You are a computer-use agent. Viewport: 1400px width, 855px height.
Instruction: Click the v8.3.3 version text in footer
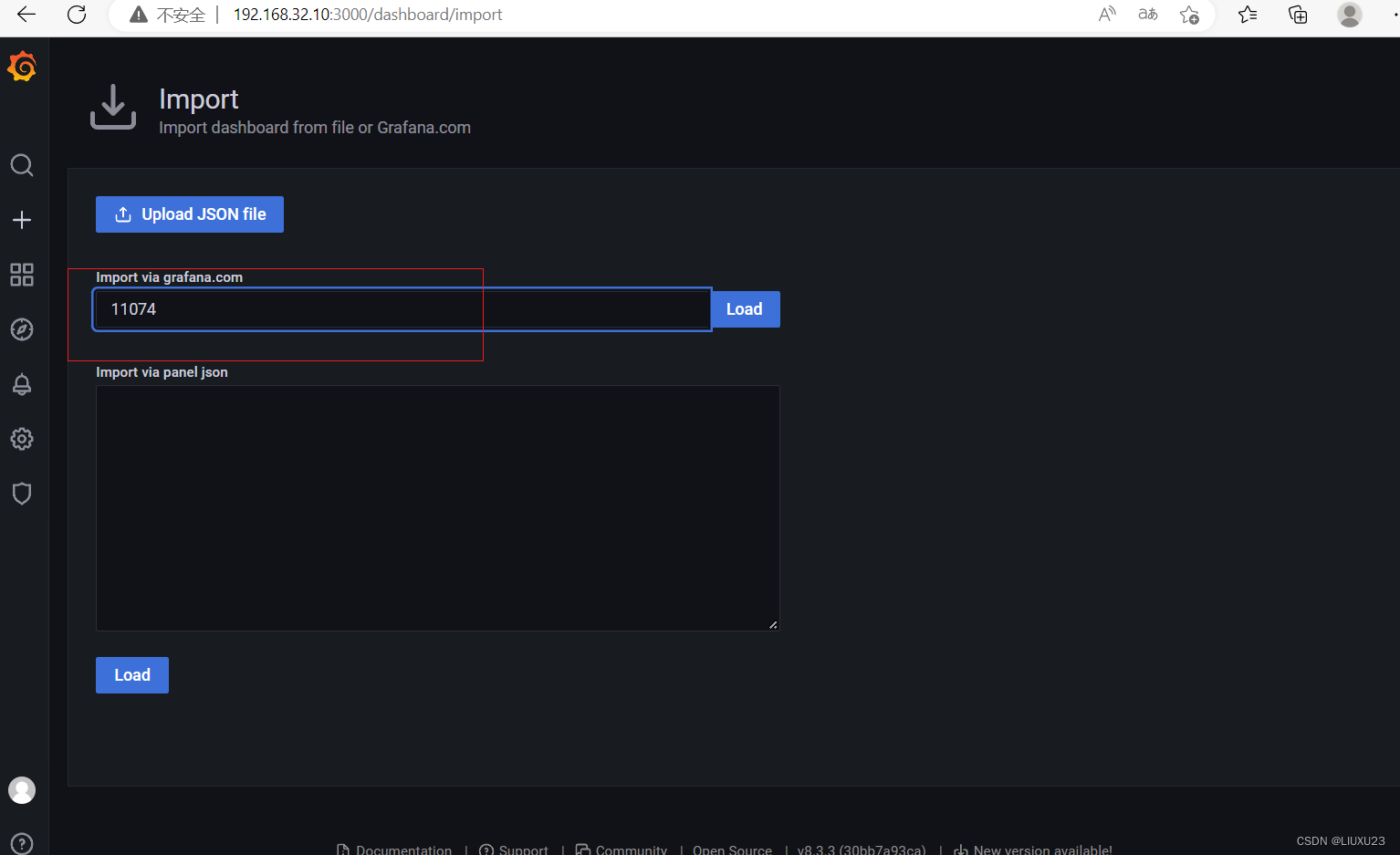[x=862, y=849]
